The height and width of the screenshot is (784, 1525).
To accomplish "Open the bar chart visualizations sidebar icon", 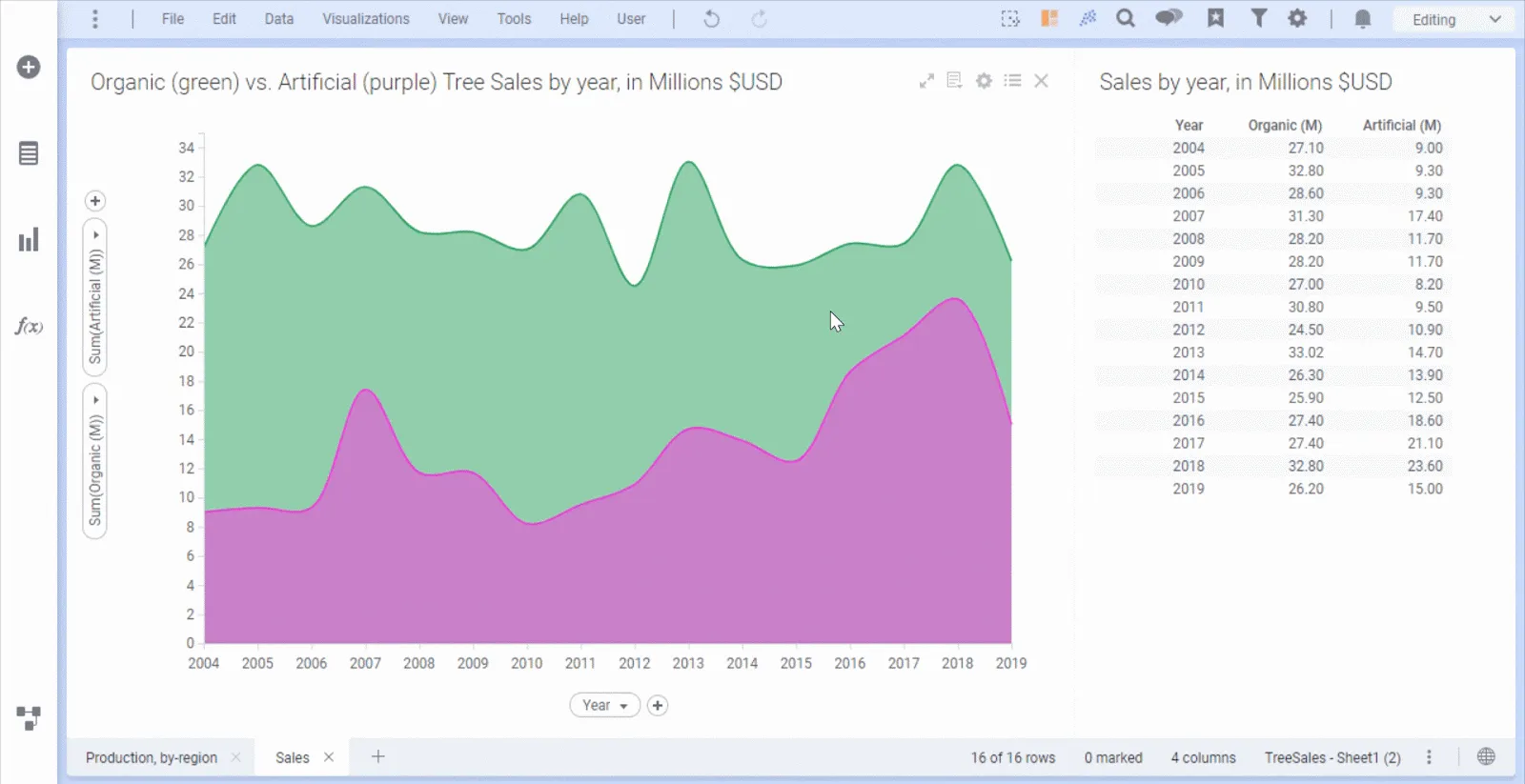I will [29, 239].
